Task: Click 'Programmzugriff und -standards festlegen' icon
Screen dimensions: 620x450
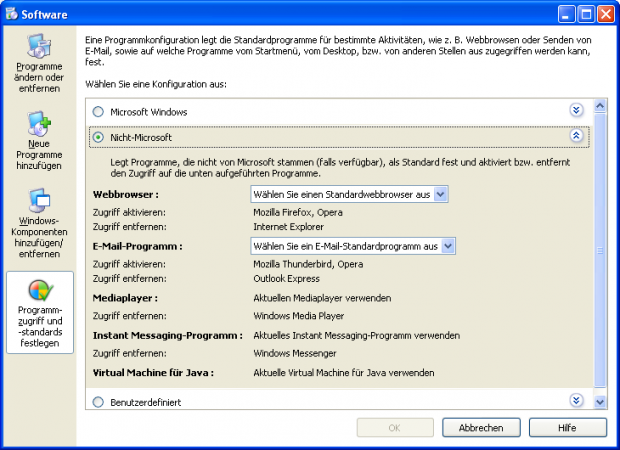Action: coord(39,311)
